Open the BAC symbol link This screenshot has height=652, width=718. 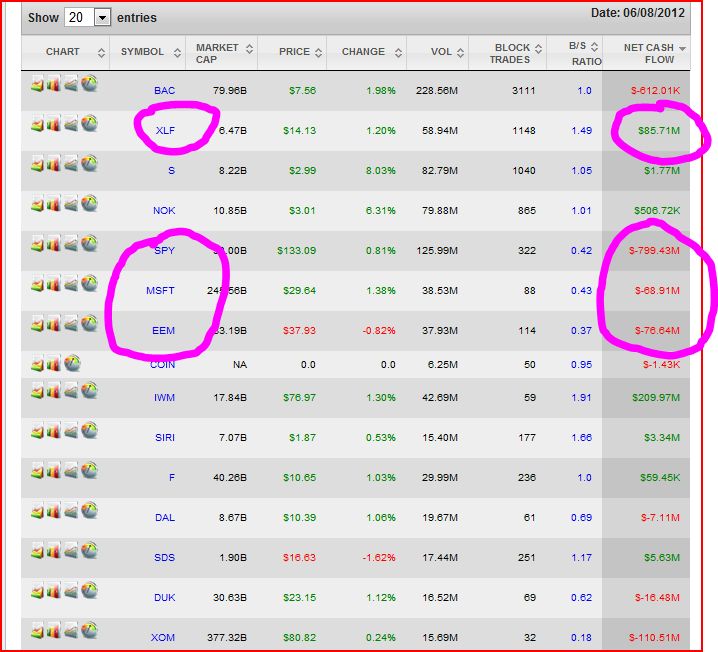coord(164,91)
